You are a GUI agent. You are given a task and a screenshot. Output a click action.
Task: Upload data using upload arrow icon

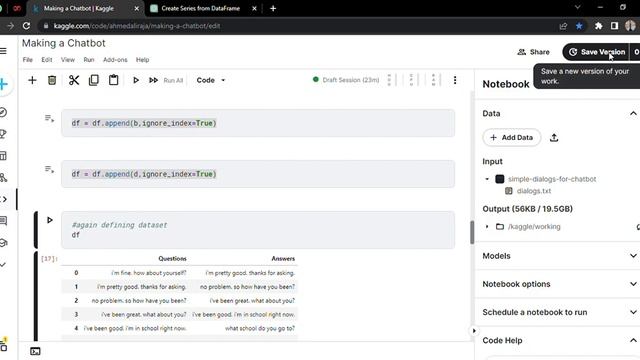click(554, 138)
